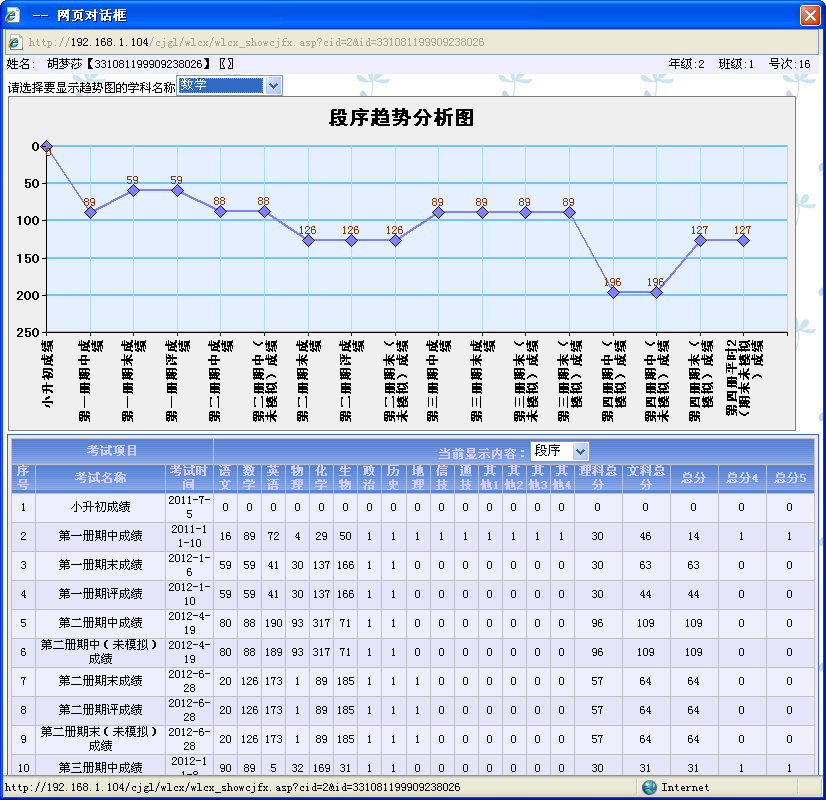Click the chart point above 小升初成绩
826x800 pixels.
(x=46, y=147)
